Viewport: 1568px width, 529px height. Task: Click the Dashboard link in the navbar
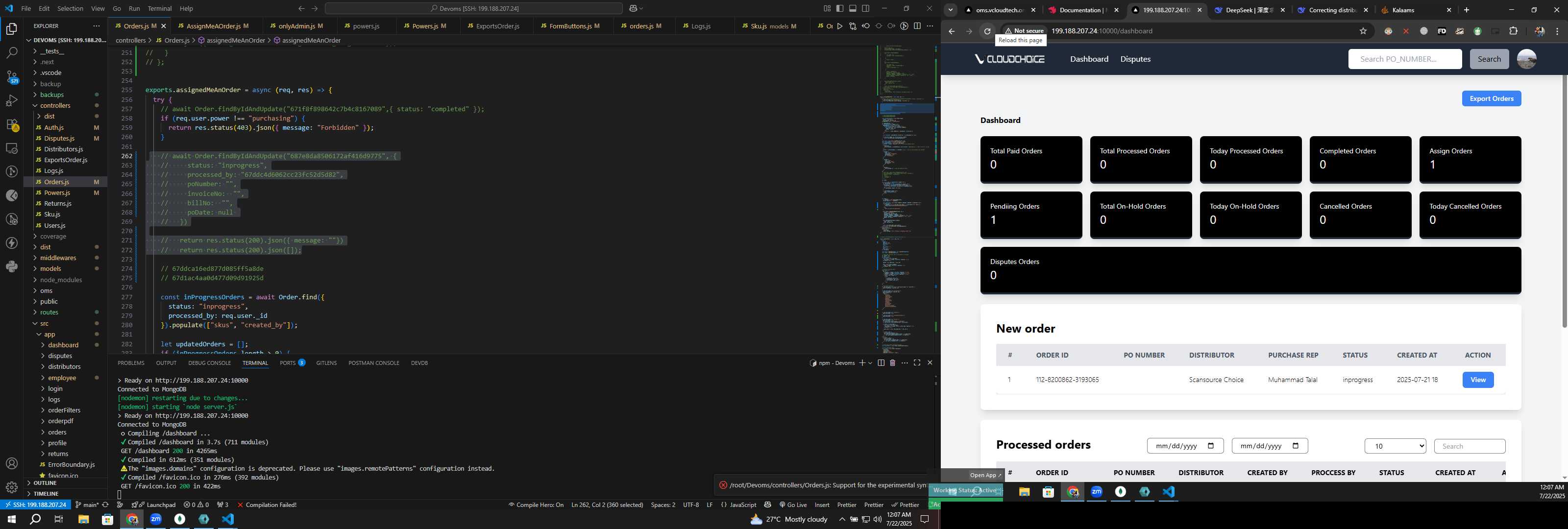1089,59
